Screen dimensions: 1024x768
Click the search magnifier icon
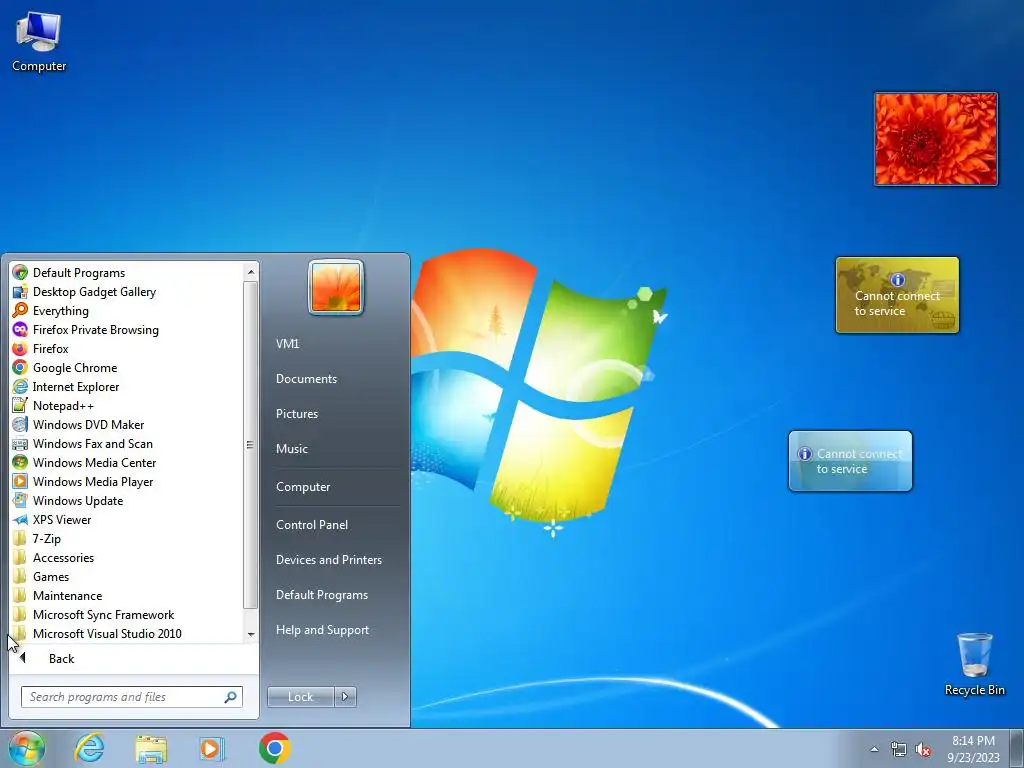click(230, 697)
